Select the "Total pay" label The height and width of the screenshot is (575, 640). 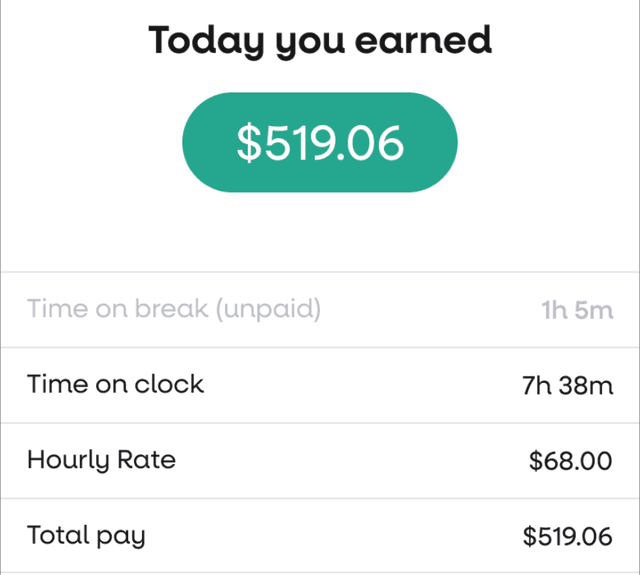pos(86,535)
